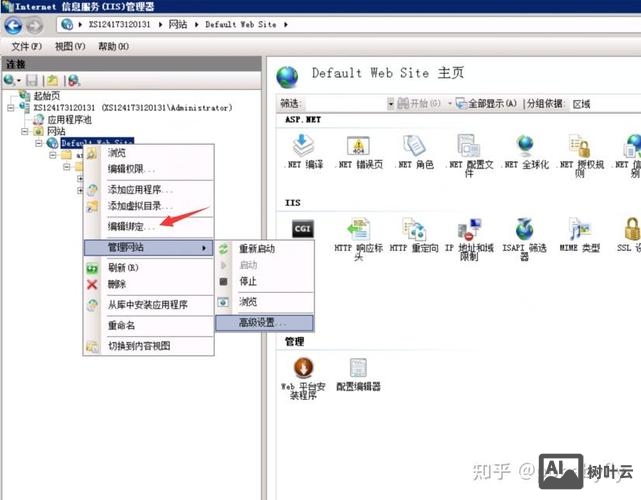The height and width of the screenshot is (500, 641).
Task: Collapse the XS124173120131 server node
Action: pyautogui.click(x=11, y=108)
